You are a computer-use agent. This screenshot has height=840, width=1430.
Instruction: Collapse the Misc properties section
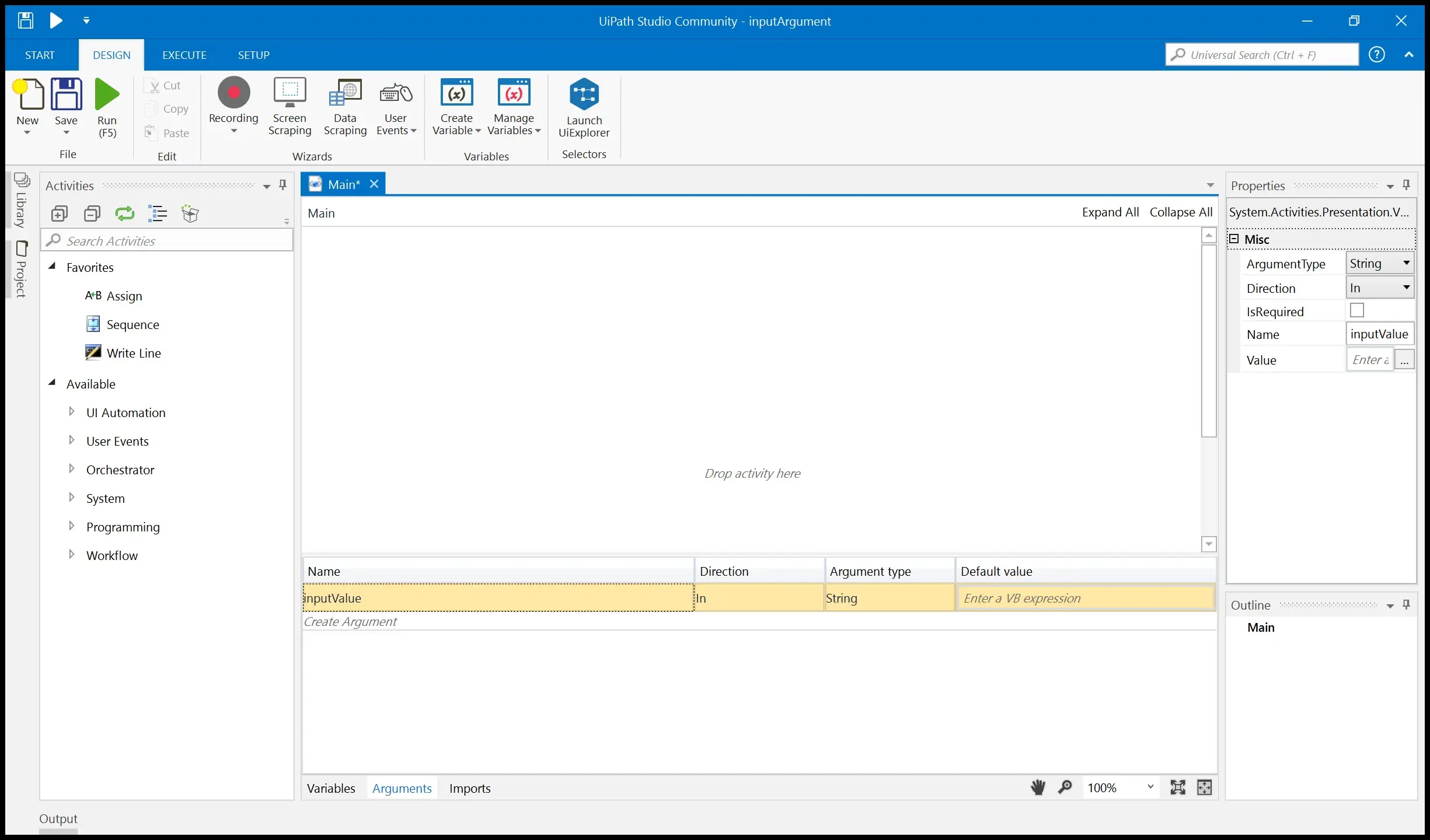pyautogui.click(x=1234, y=239)
